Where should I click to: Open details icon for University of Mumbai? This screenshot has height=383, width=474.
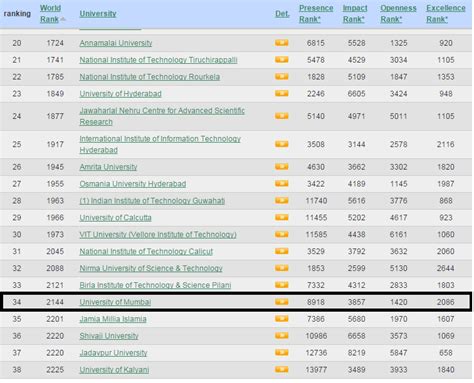tap(282, 302)
